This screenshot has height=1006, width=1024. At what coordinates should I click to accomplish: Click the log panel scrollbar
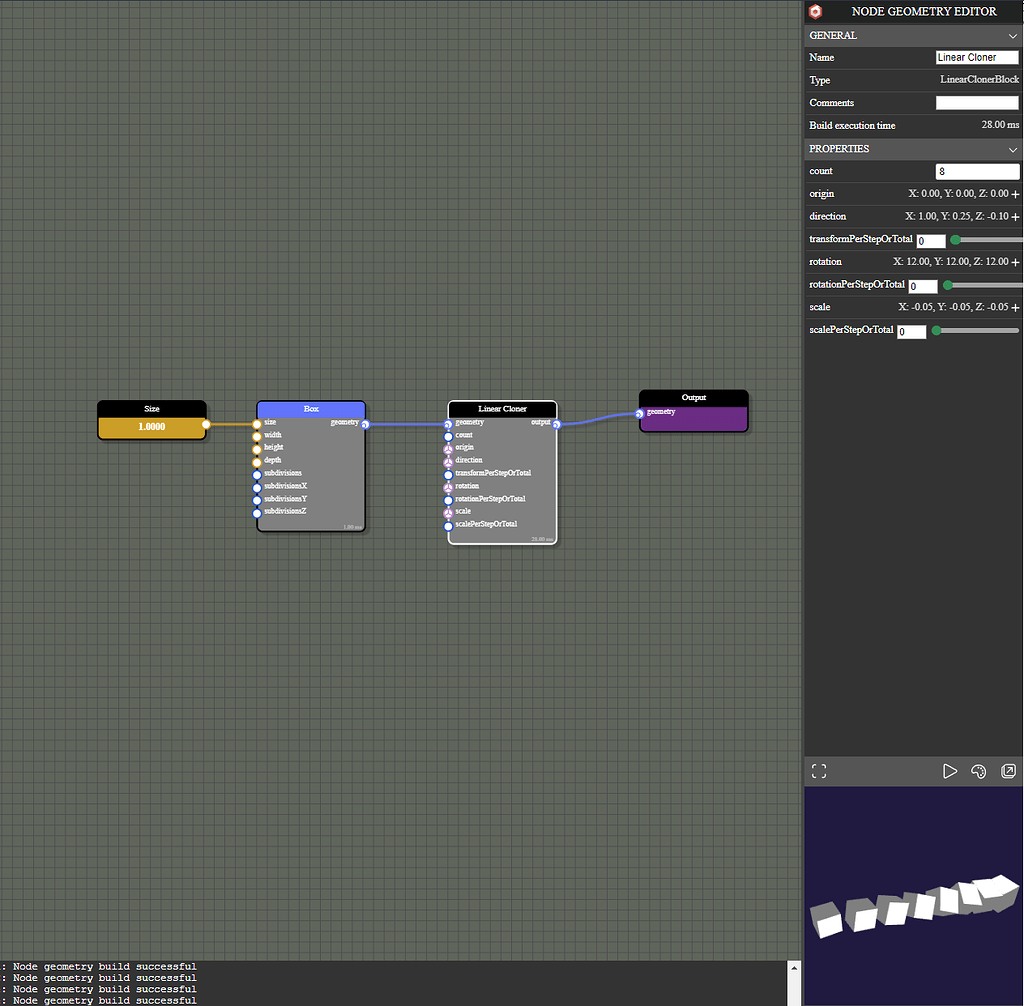[795, 980]
